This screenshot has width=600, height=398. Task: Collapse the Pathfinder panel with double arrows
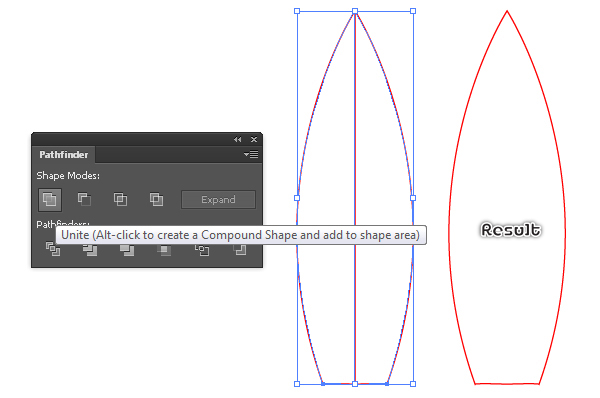pos(238,139)
